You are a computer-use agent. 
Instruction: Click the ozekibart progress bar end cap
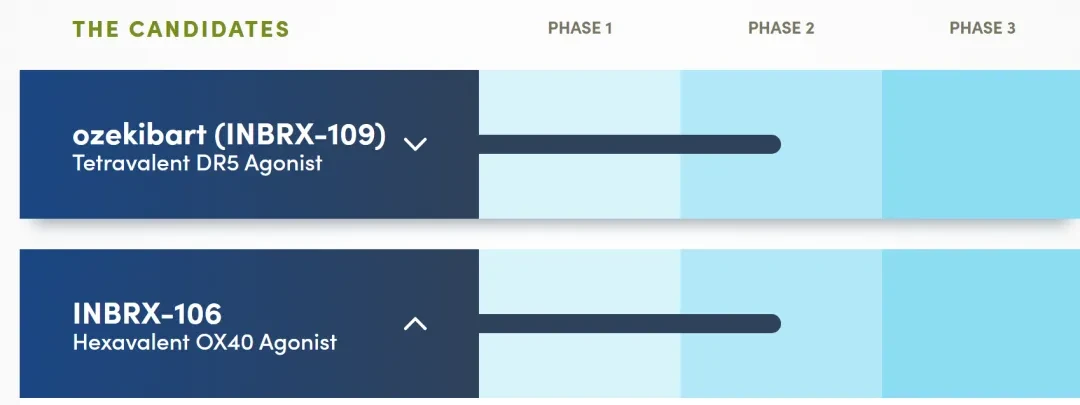point(771,144)
